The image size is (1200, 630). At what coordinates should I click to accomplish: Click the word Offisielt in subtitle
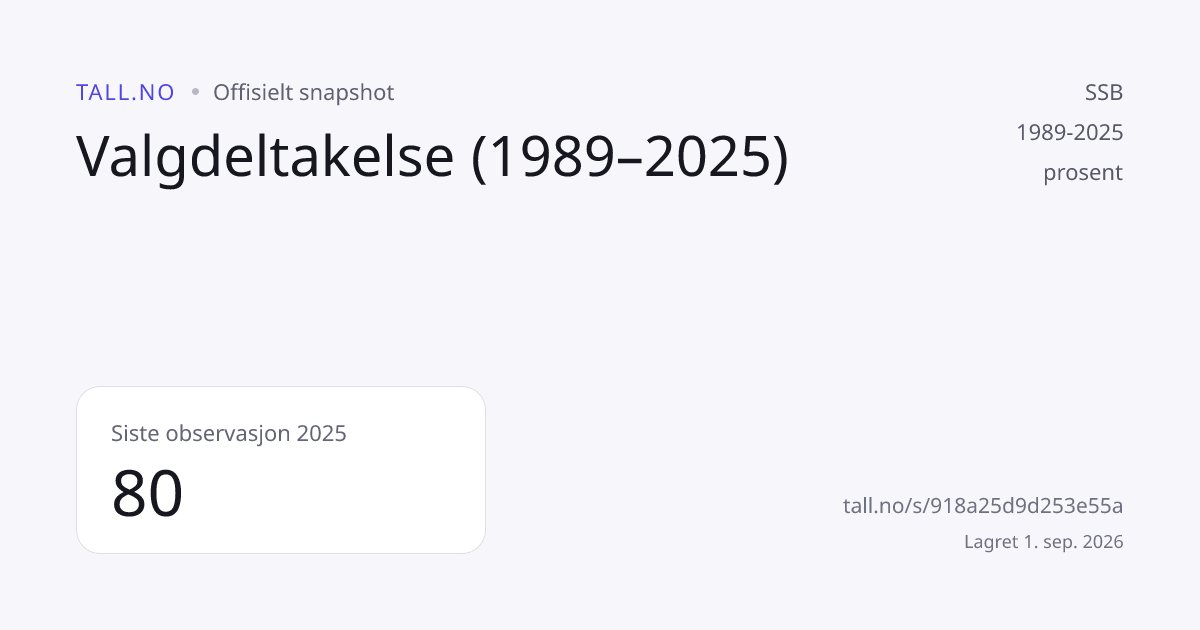pos(253,93)
